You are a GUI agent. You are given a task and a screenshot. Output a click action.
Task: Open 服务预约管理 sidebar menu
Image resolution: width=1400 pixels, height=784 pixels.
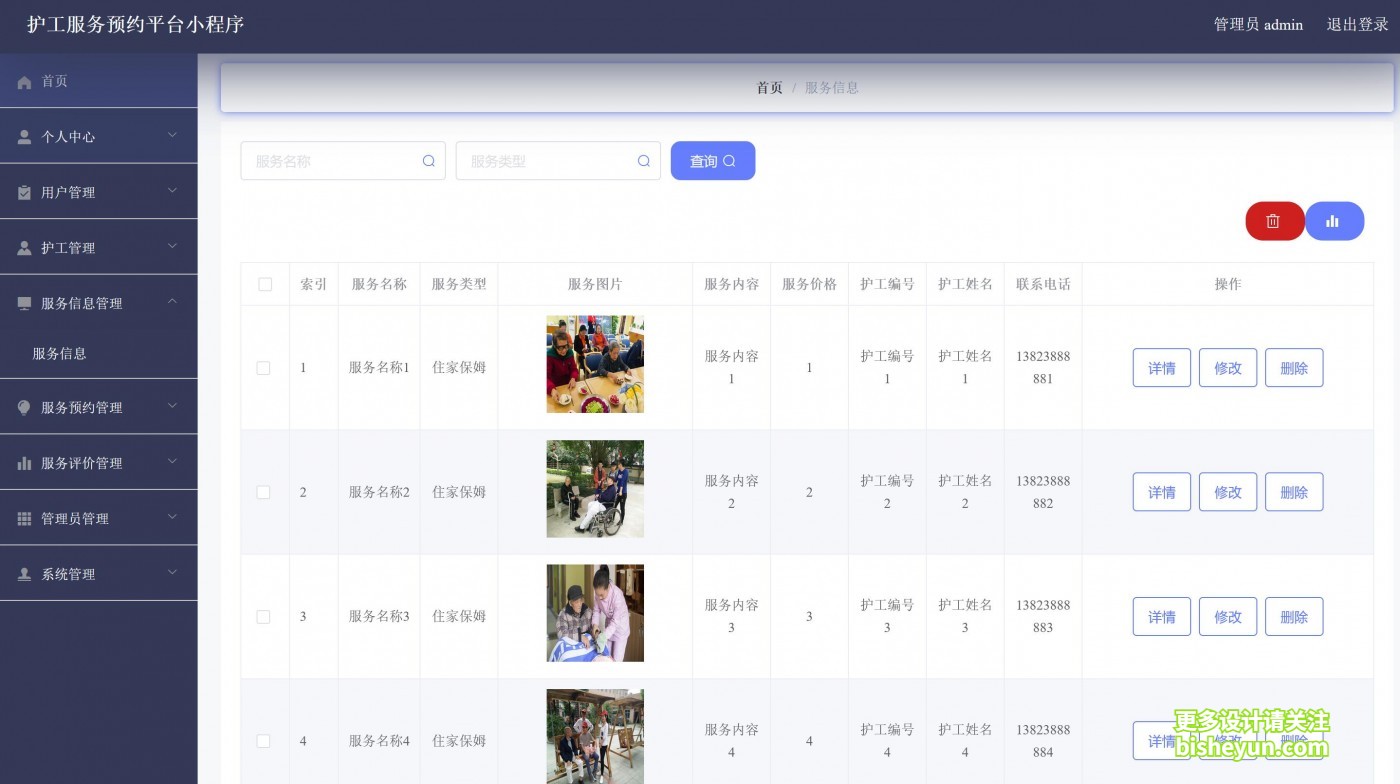click(x=98, y=408)
